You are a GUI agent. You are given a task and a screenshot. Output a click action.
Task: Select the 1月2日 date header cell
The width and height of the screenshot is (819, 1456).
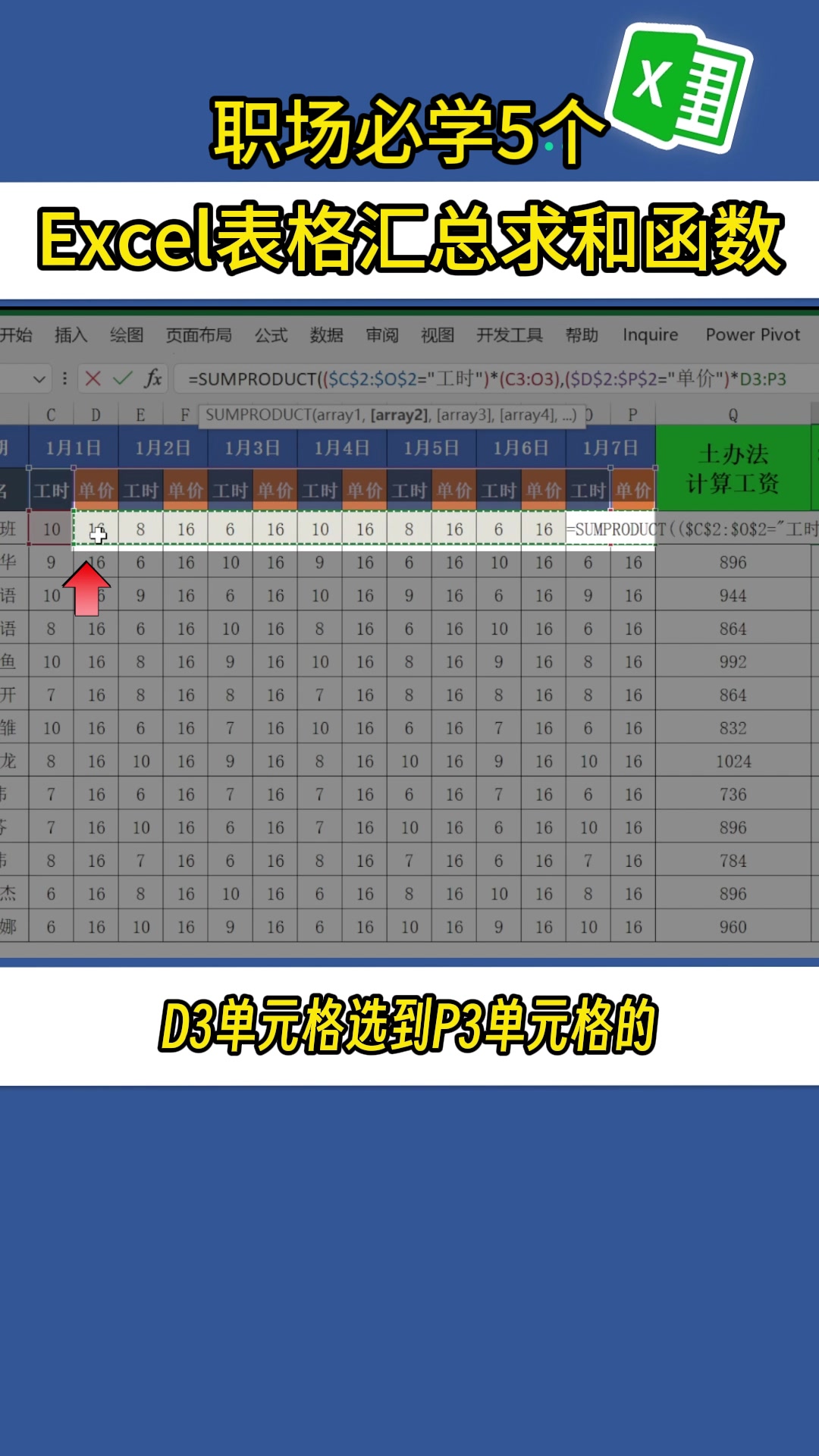[163, 447]
